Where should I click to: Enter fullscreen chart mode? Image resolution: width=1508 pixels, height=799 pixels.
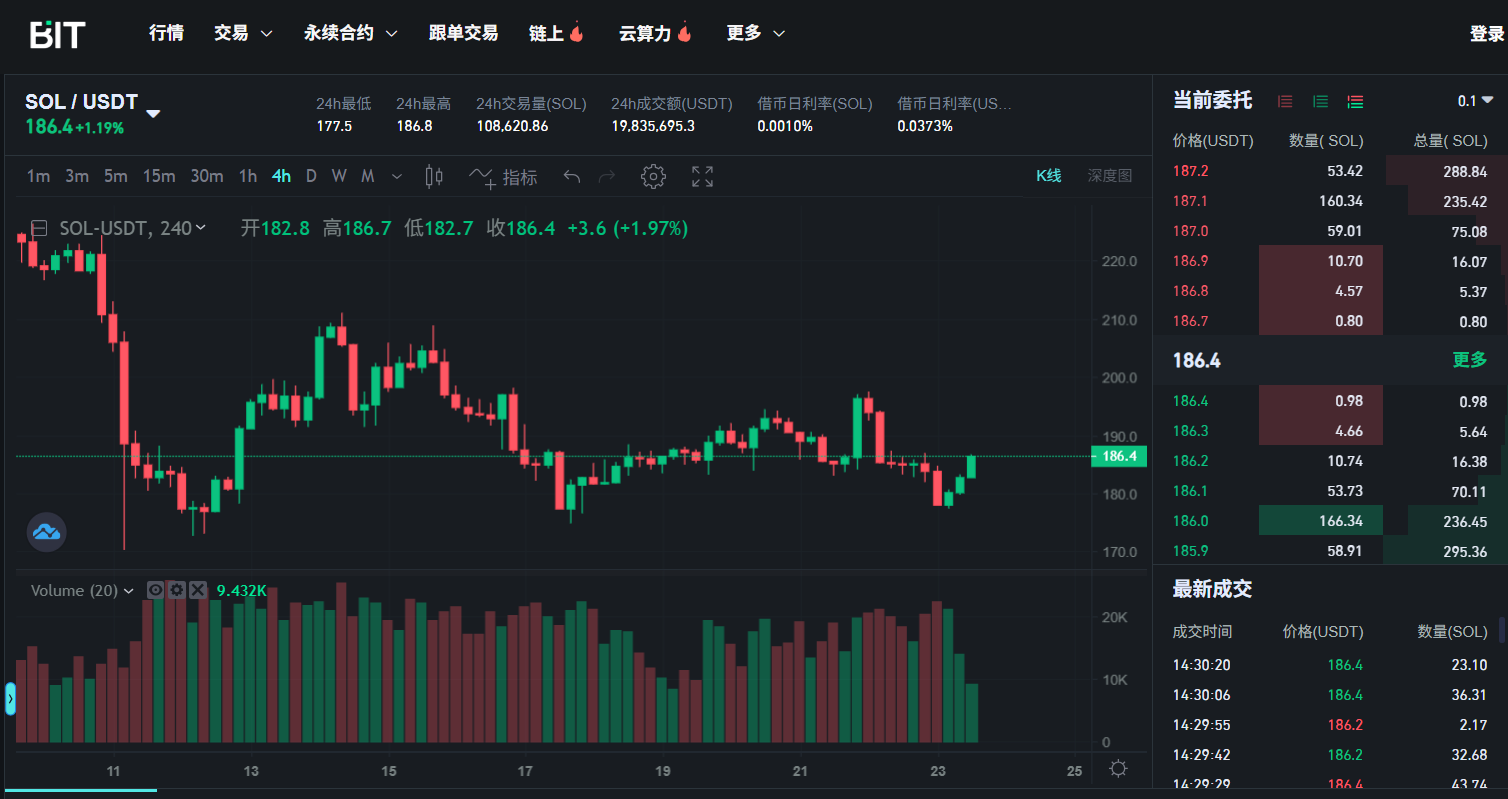point(702,177)
